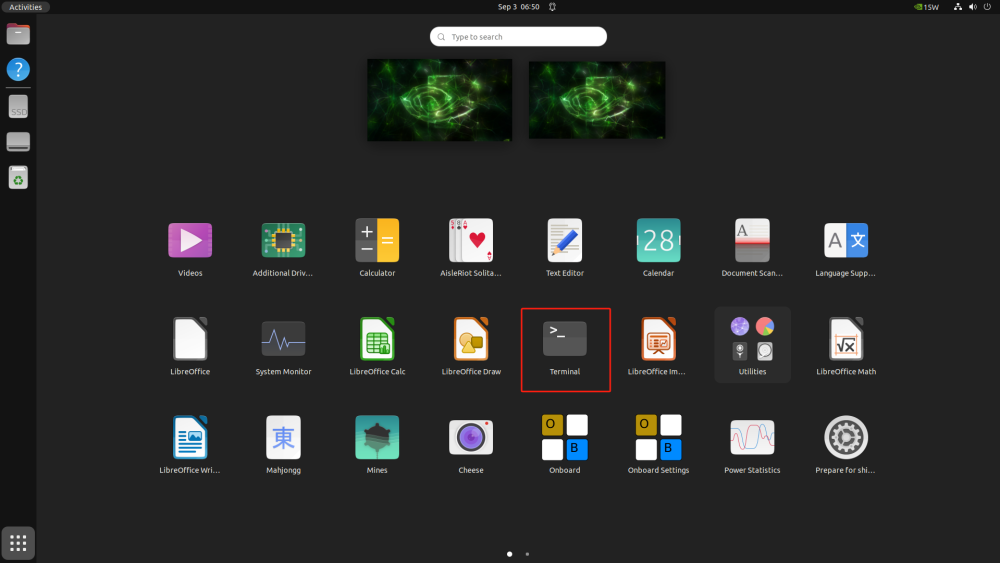Open LibreOffice Draw
1000x563 pixels.
(470, 340)
